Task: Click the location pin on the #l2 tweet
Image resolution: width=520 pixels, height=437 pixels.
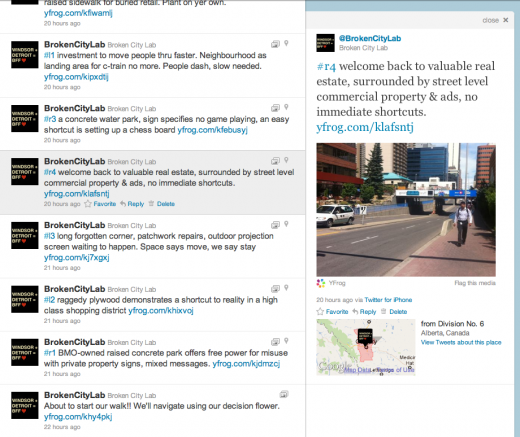Action: click(x=286, y=288)
